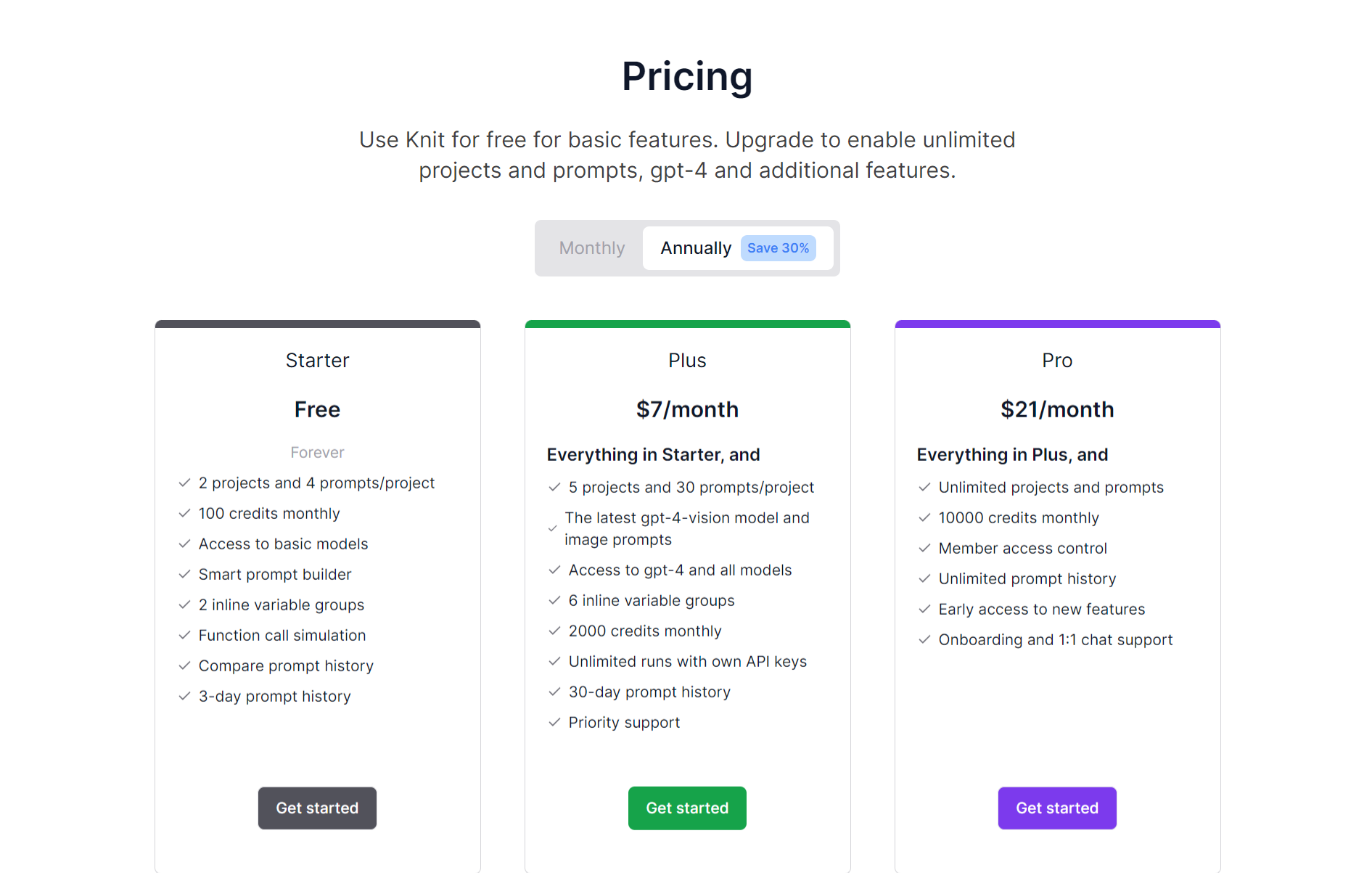Viewport: 1372px width, 873px height.
Task: Click checkmark beside Function call simulation
Action: point(185,635)
